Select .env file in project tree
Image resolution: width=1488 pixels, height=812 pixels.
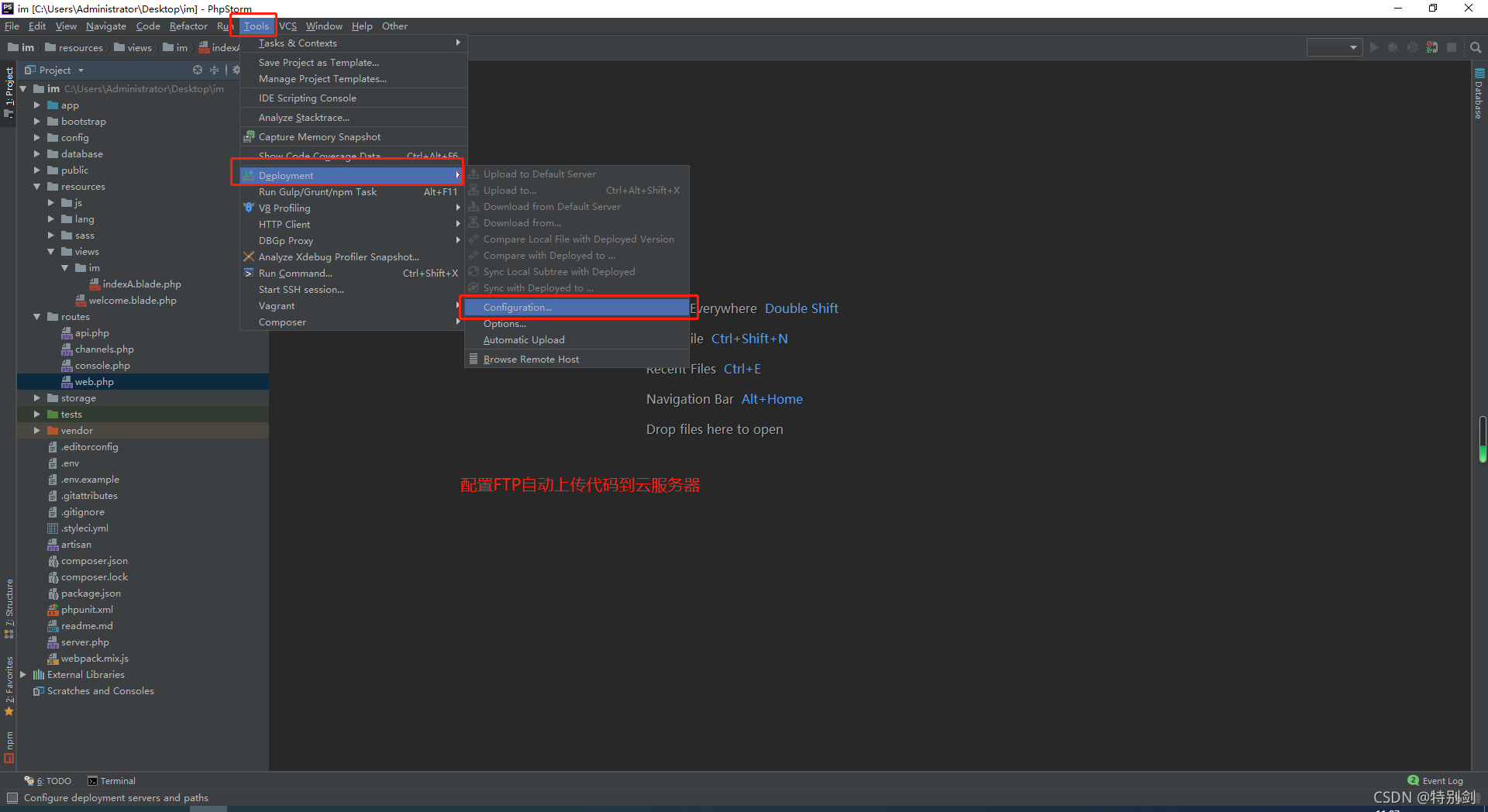[70, 463]
